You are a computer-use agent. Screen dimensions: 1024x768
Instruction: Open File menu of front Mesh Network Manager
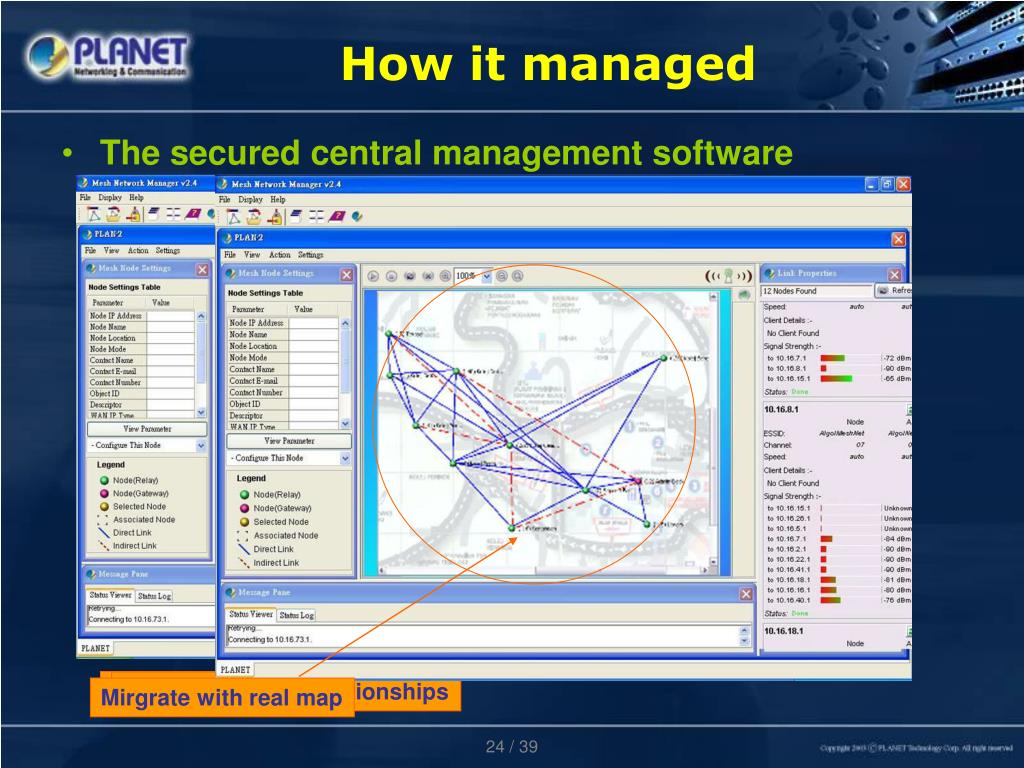point(225,200)
